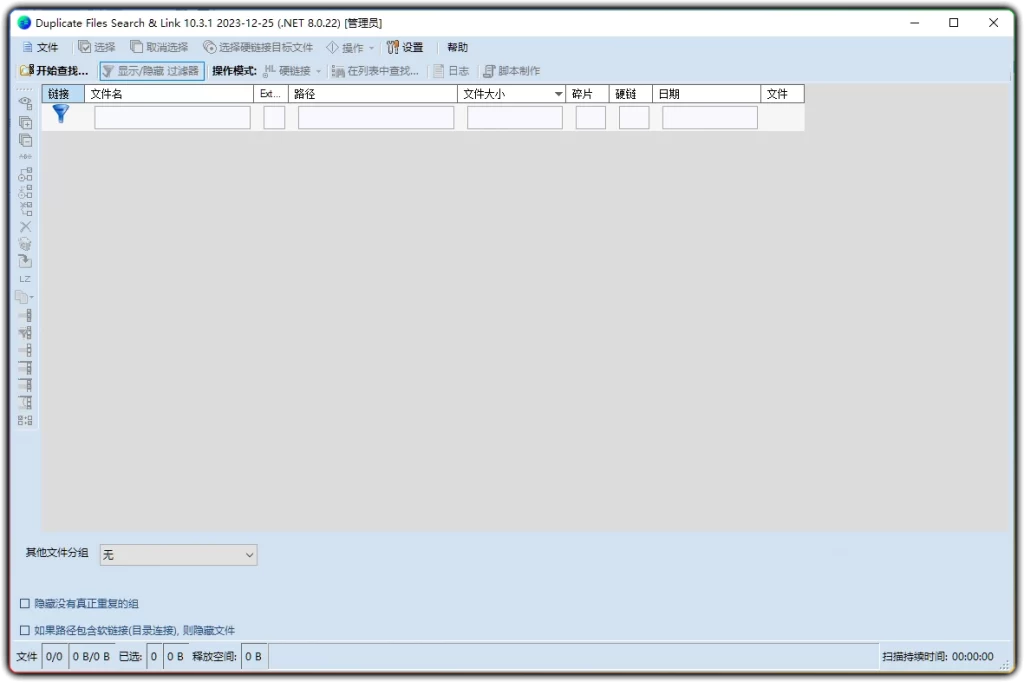
Task: Click the eye preview icon in left sidebar
Action: [25, 104]
